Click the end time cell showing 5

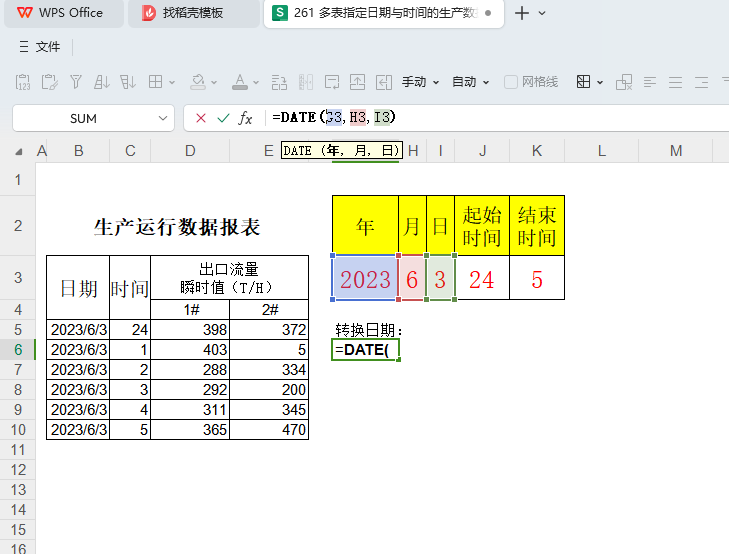537,278
